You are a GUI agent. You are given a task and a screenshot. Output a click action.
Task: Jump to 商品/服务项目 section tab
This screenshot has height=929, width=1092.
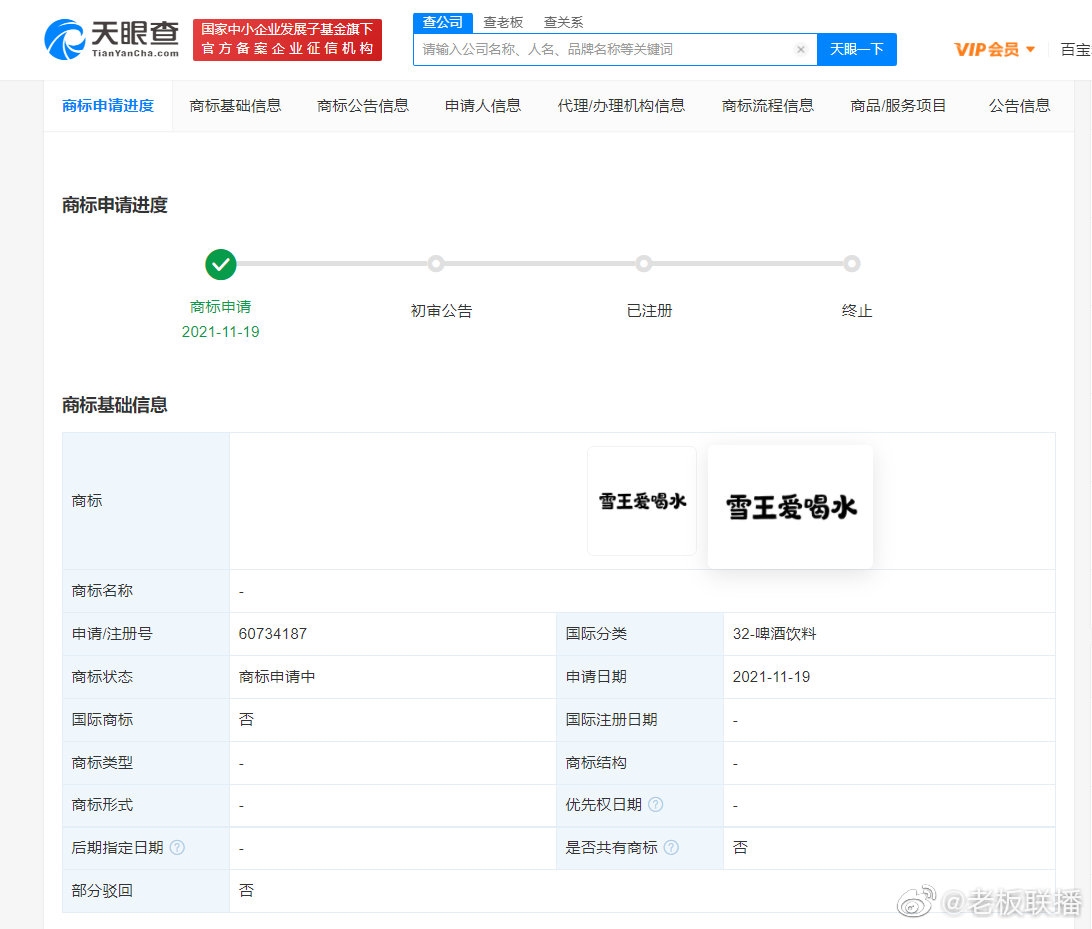pyautogui.click(x=898, y=105)
